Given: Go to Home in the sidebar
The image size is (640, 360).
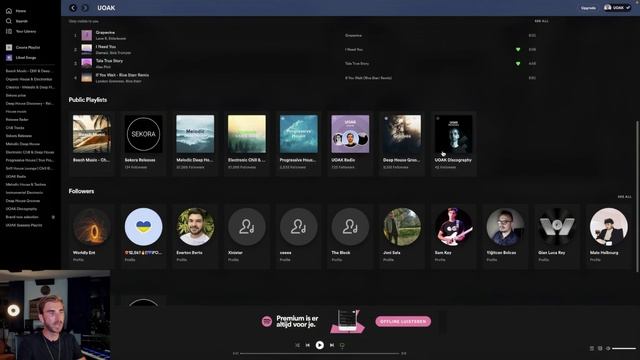Looking at the screenshot, I should [16, 11].
